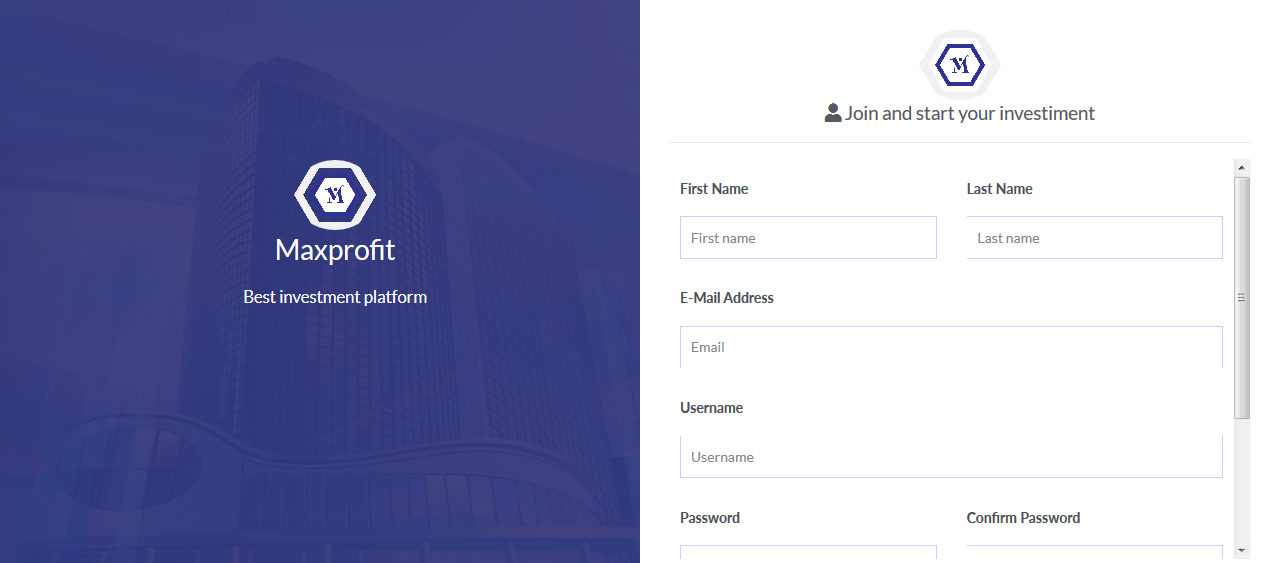Screen dimensions: 1263x563
Task: Click the Maxprofit hexagon logo on left panel
Action: [x=335, y=194]
